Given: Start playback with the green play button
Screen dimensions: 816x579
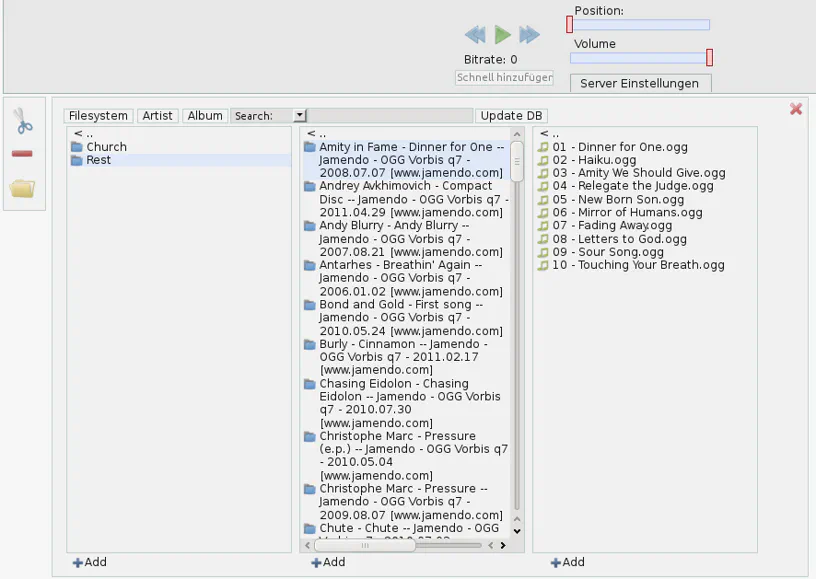Looking at the screenshot, I should click(502, 35).
